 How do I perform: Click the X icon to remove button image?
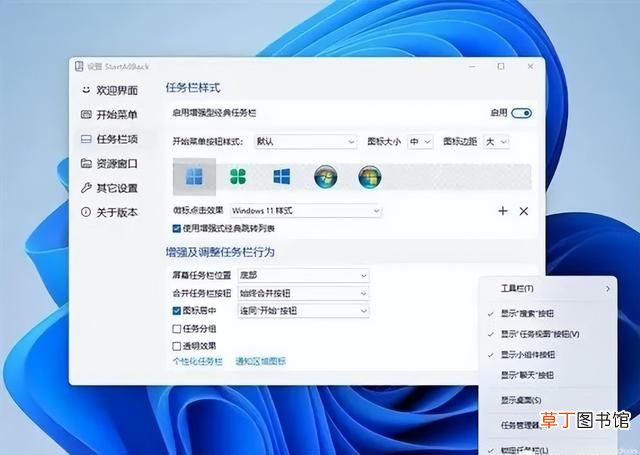click(524, 211)
